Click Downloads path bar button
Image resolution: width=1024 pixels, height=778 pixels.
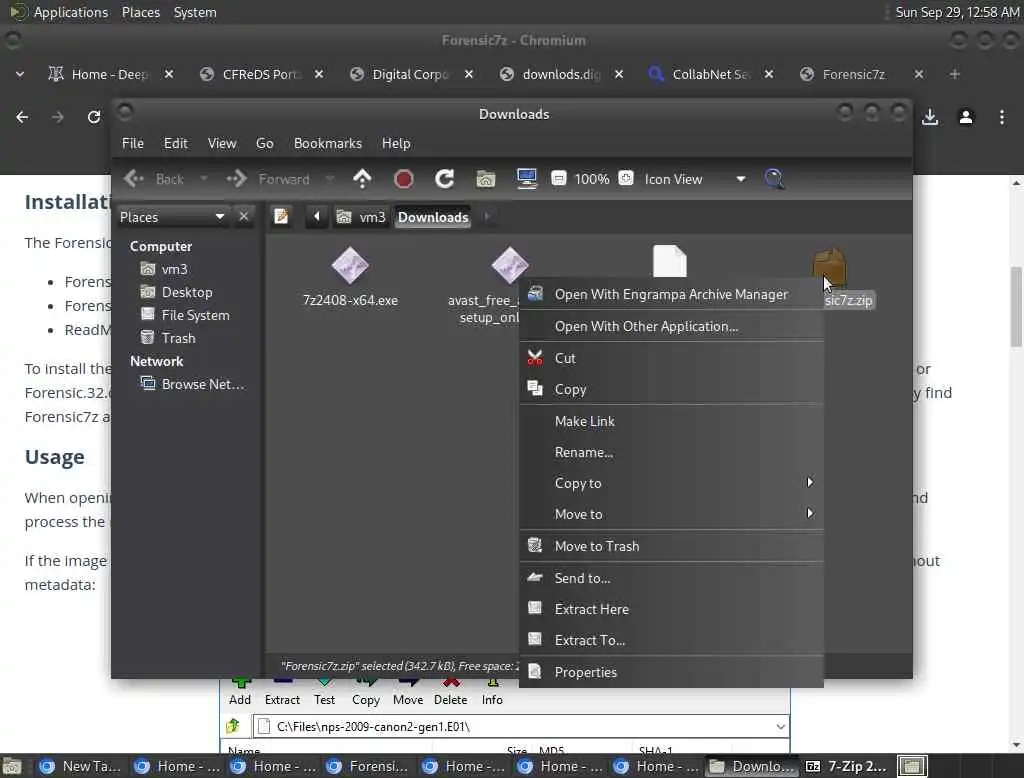point(433,217)
